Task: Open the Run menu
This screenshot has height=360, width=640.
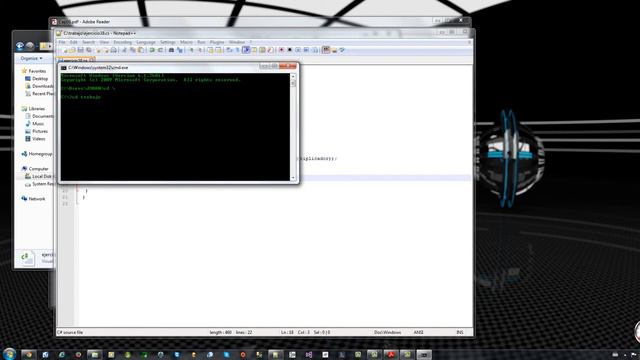Action: [x=201, y=42]
